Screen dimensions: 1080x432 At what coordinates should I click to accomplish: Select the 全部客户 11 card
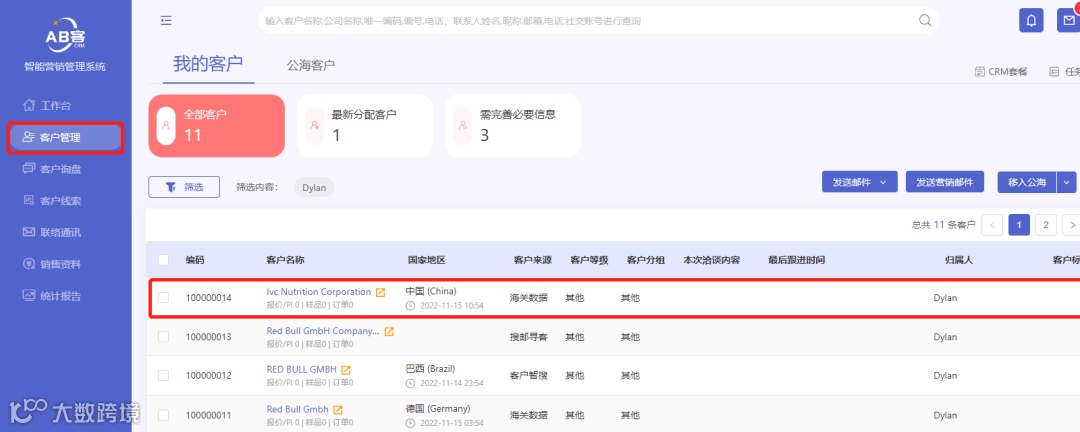click(216, 125)
